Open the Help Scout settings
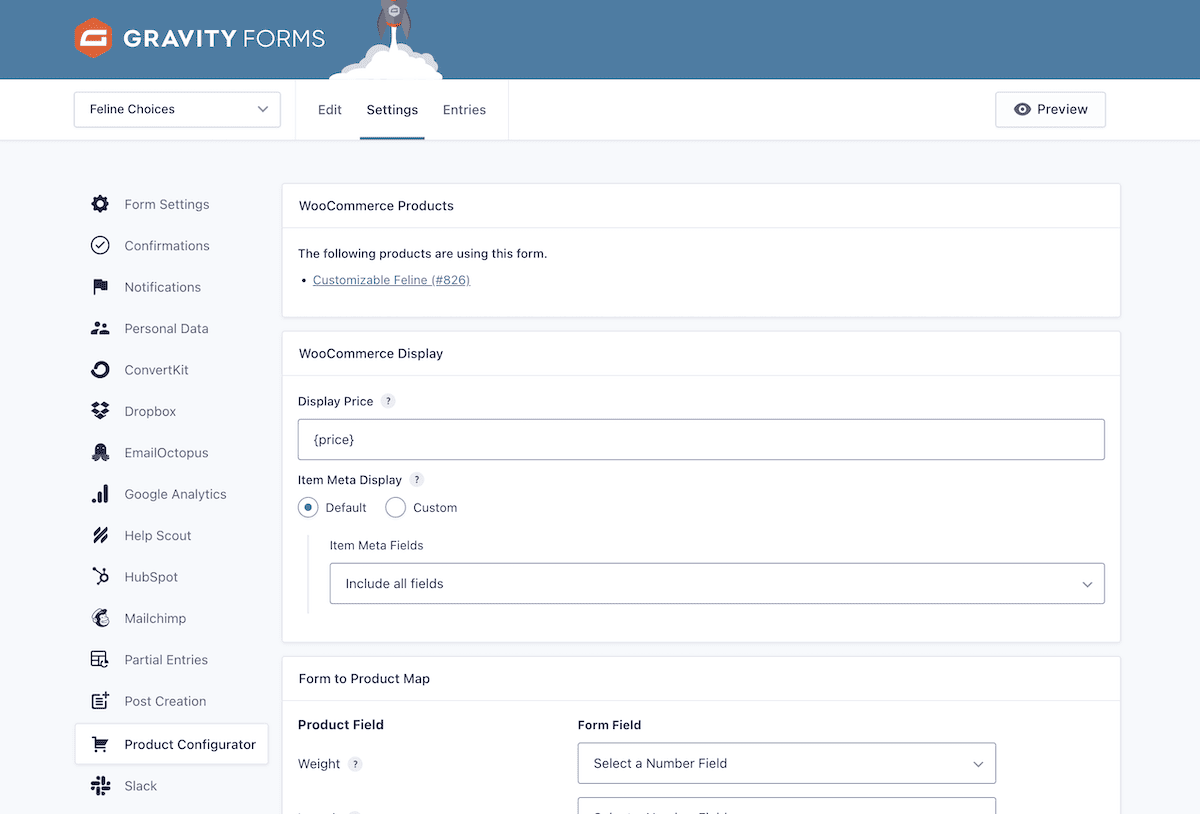The width and height of the screenshot is (1200, 814). (158, 535)
